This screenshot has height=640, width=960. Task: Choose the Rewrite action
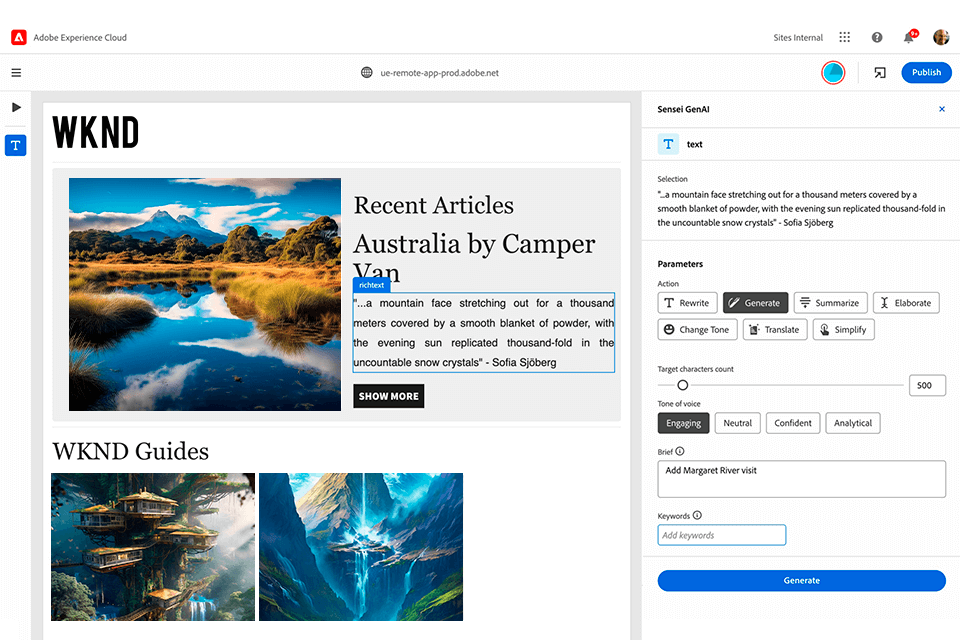687,303
